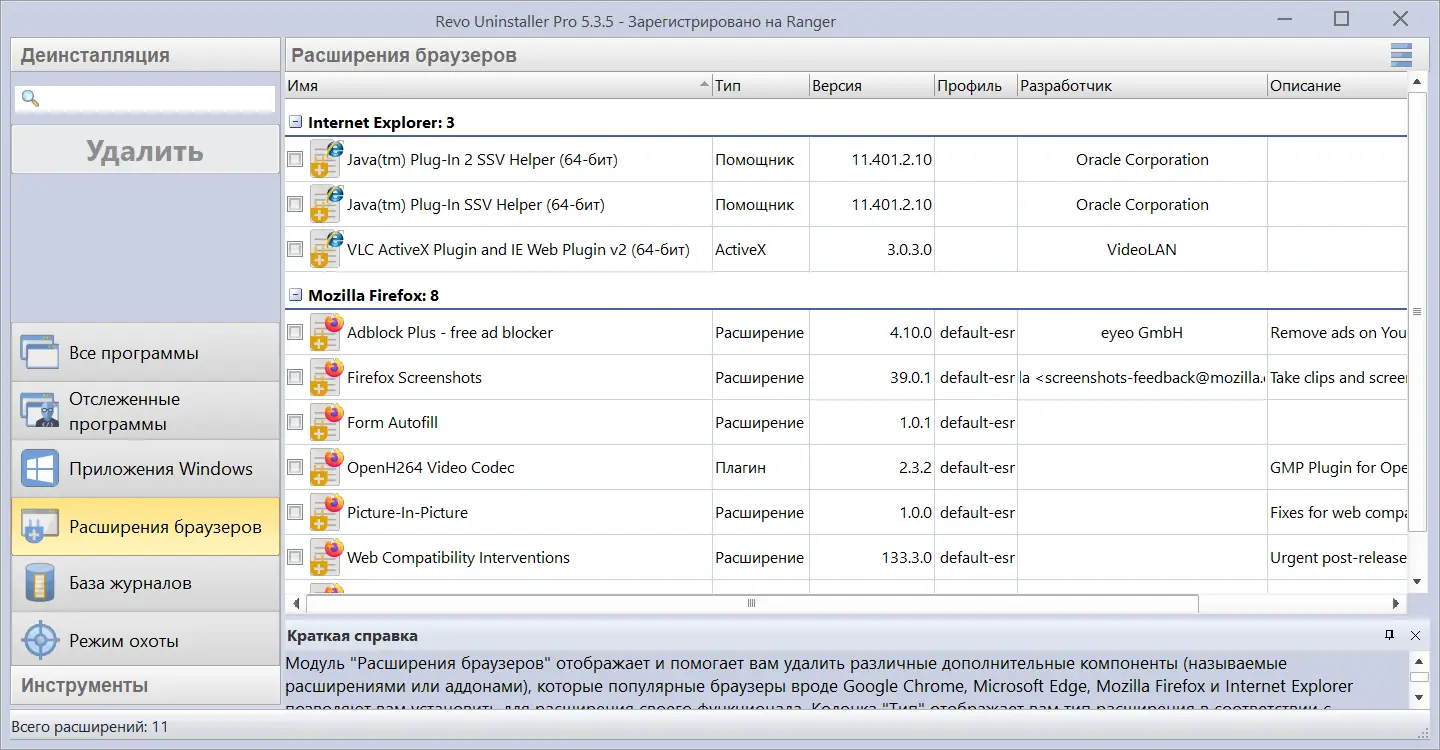1440x750 pixels.
Task: Check the Java(tm) Plug-In 2 SSV Helper checkbox
Action: [x=295, y=160]
